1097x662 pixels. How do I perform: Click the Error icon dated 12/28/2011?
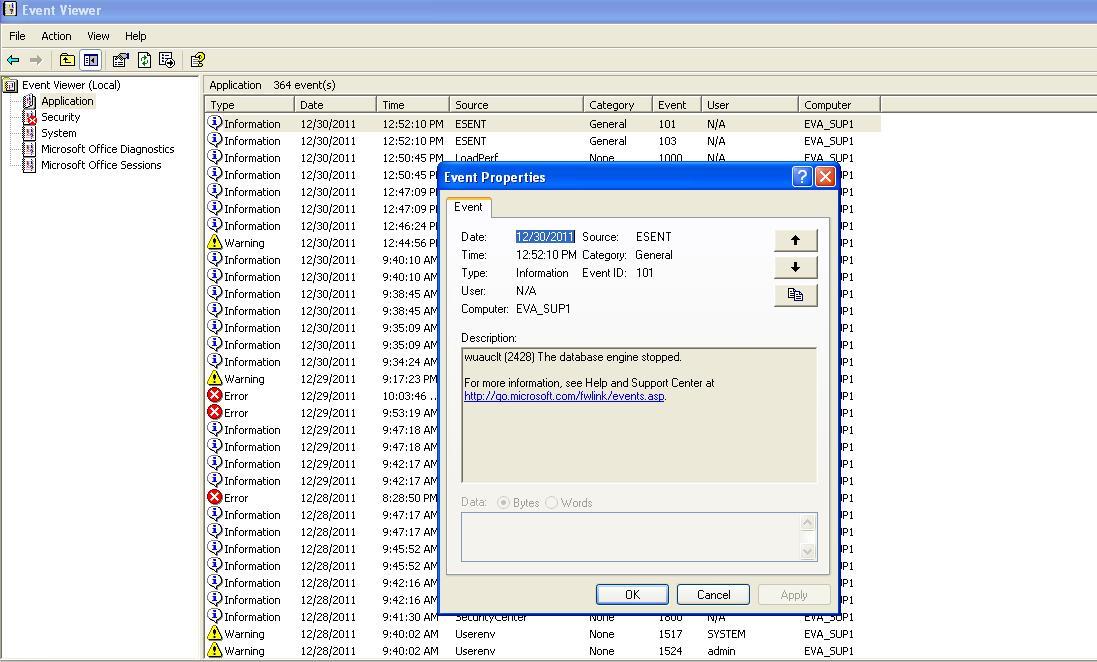click(x=215, y=498)
